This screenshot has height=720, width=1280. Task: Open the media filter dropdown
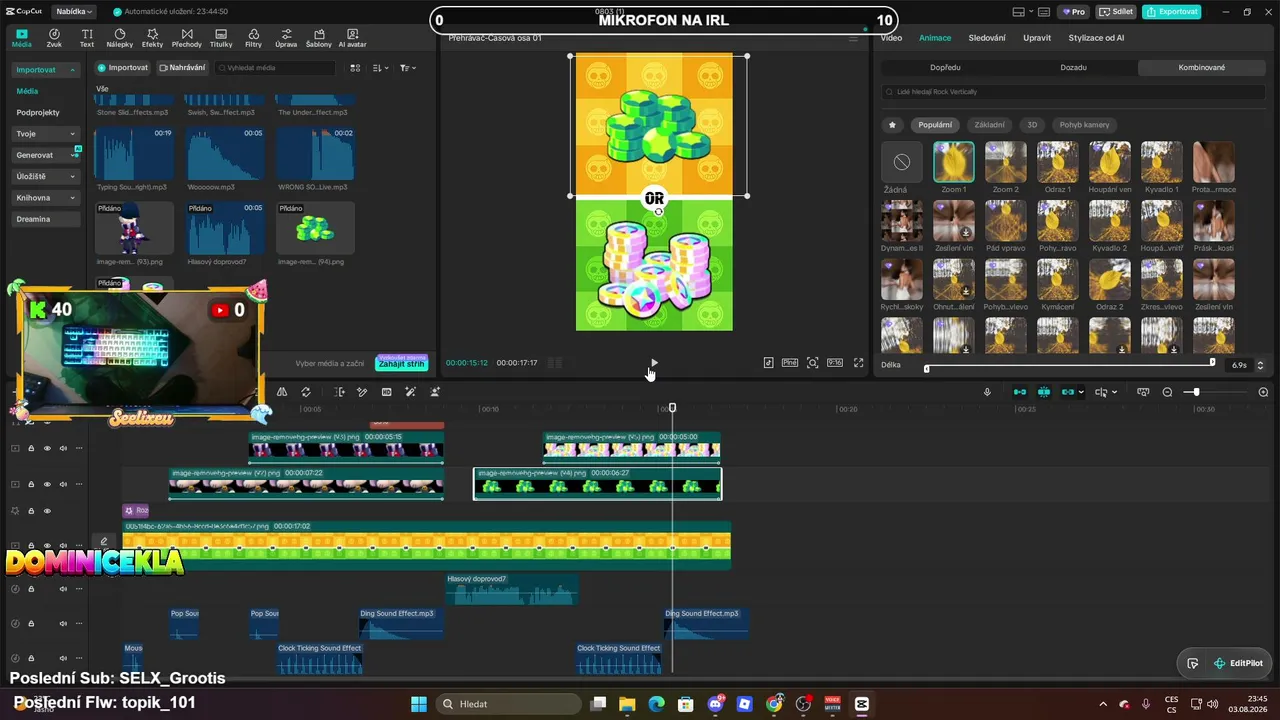click(x=408, y=68)
